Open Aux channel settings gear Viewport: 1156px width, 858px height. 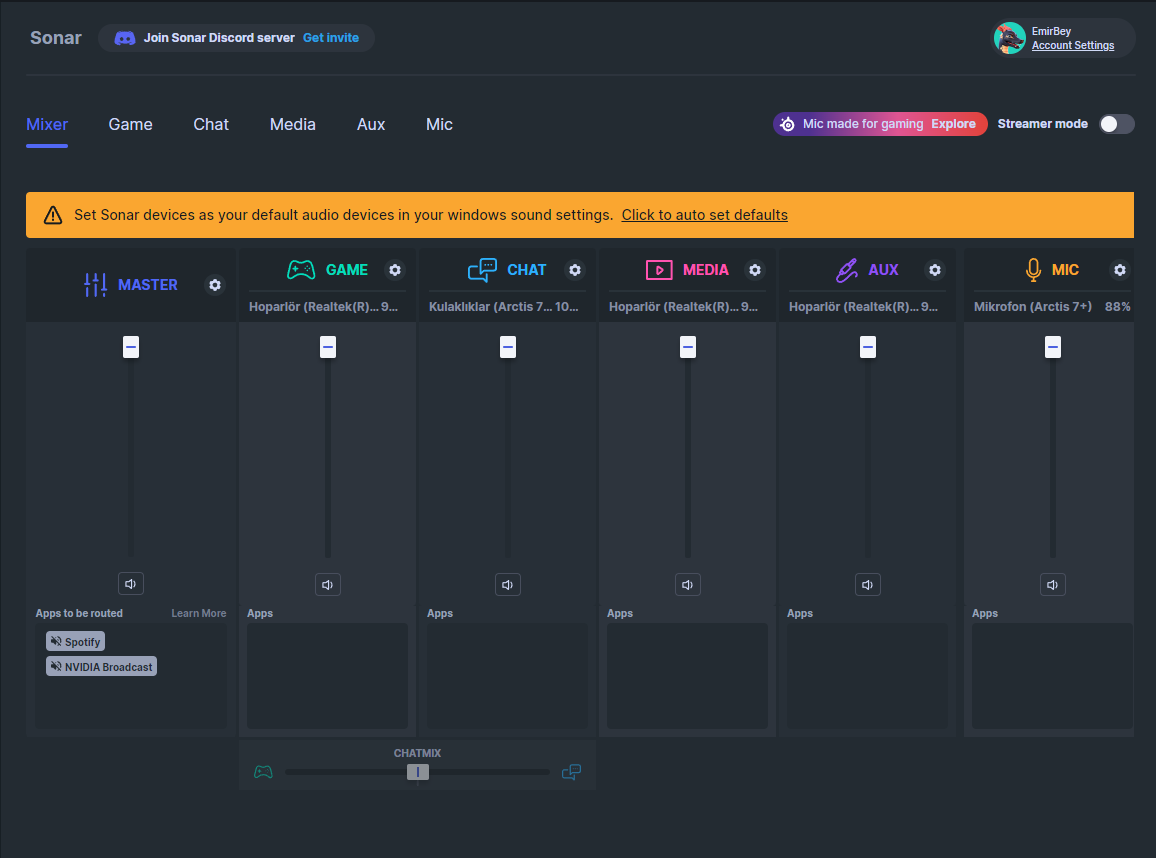[x=935, y=270]
